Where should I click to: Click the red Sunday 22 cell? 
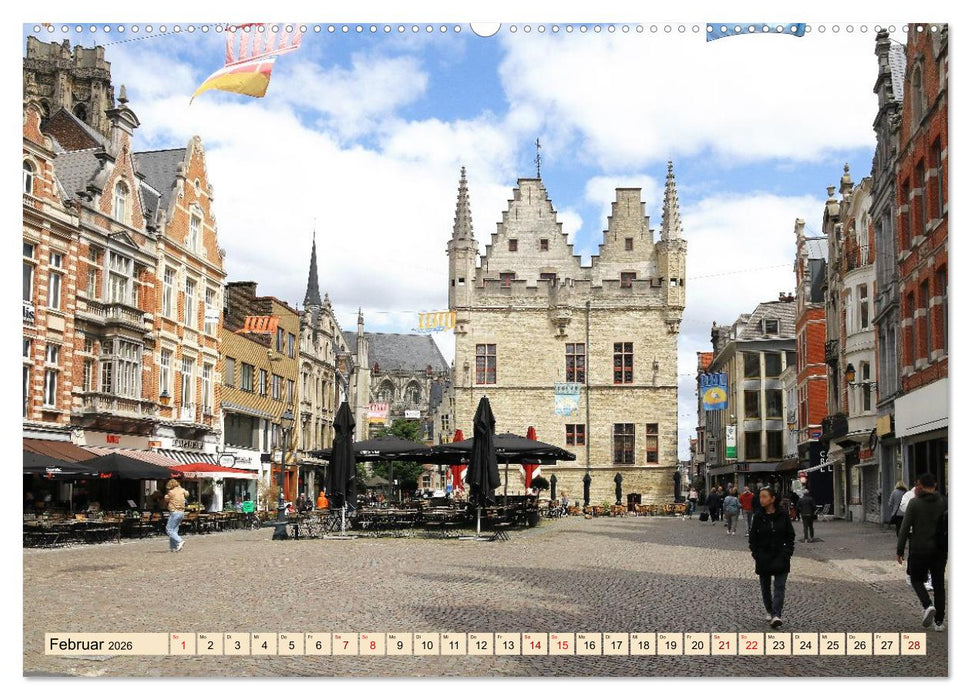pos(751,647)
